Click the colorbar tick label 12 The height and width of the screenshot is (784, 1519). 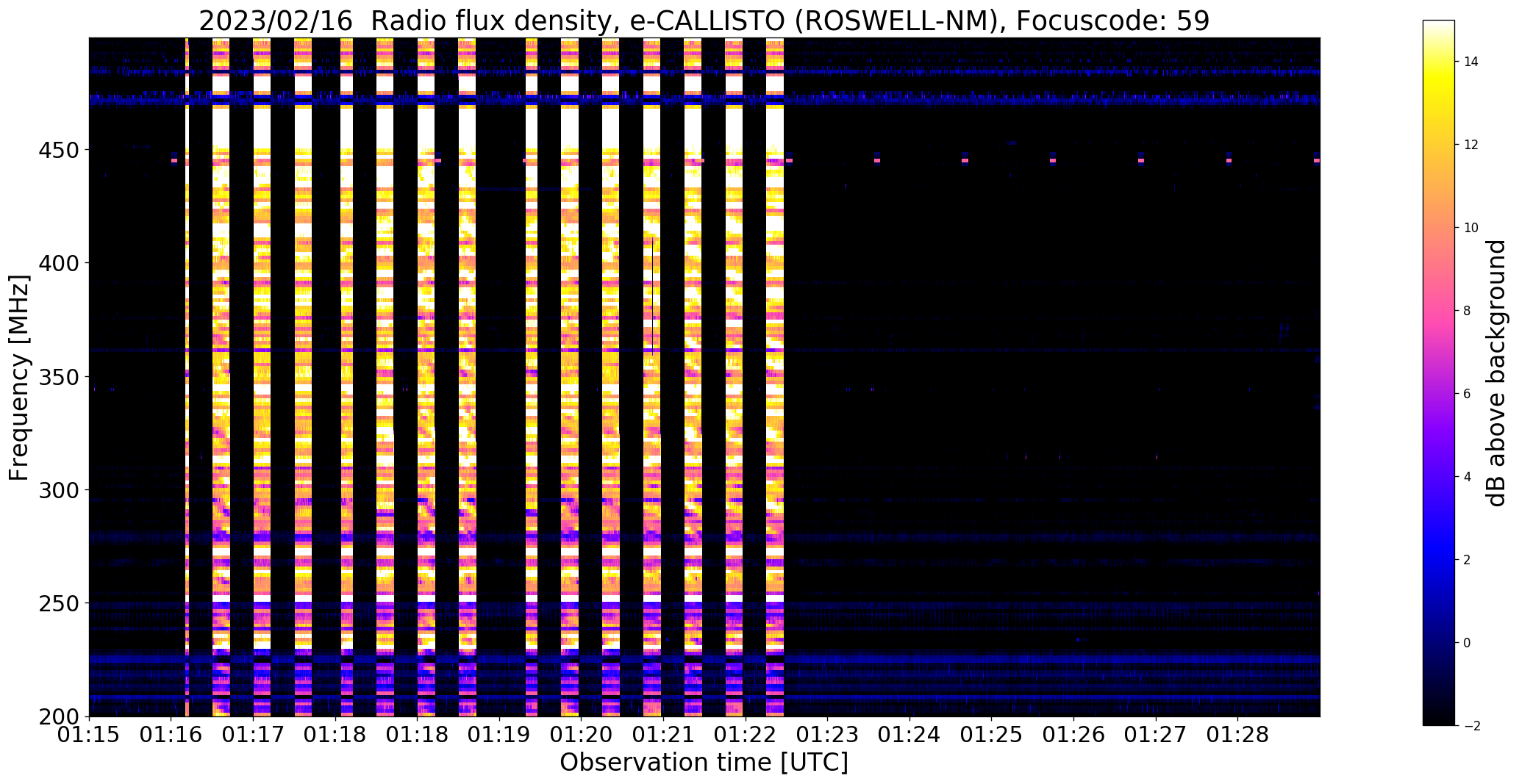pos(1471,145)
